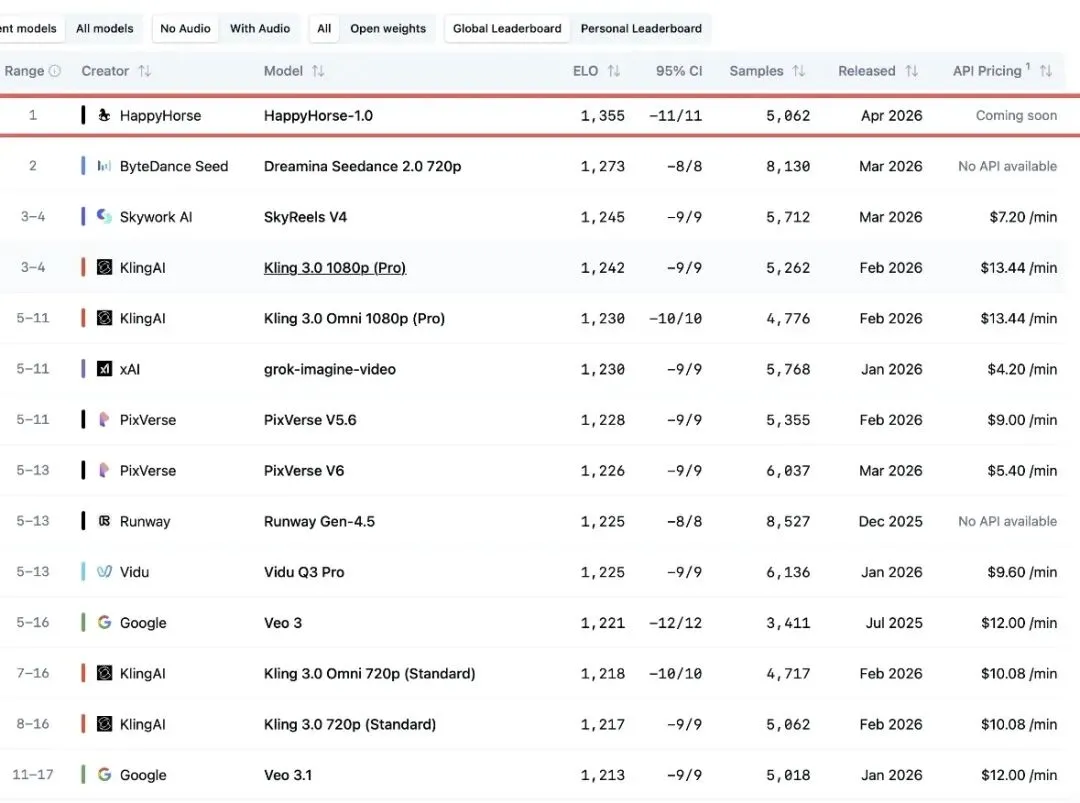The image size is (1080, 803).
Task: Click the ByteDance Seed logo icon
Action: coord(104,166)
